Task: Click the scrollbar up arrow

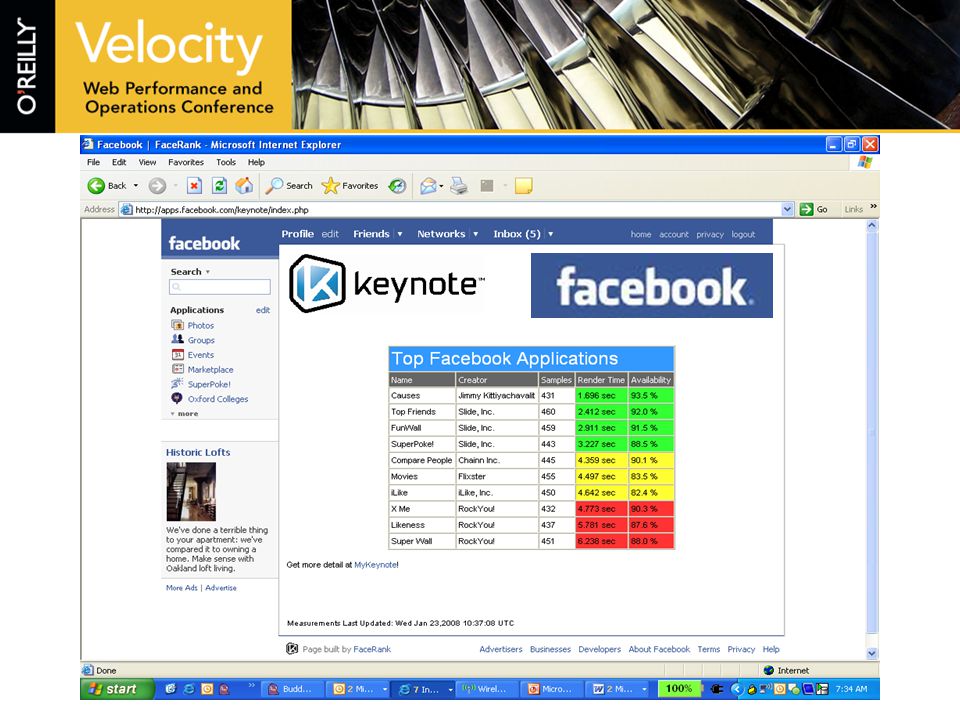Action: [872, 225]
